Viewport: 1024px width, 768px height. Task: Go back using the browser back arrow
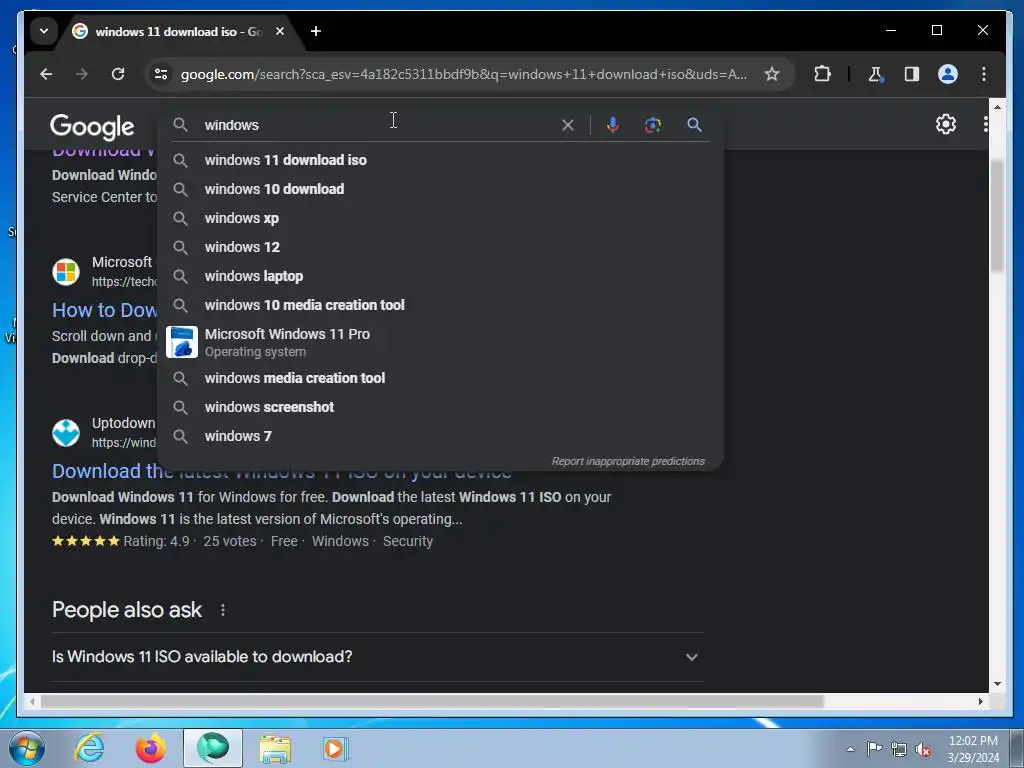pos(46,74)
